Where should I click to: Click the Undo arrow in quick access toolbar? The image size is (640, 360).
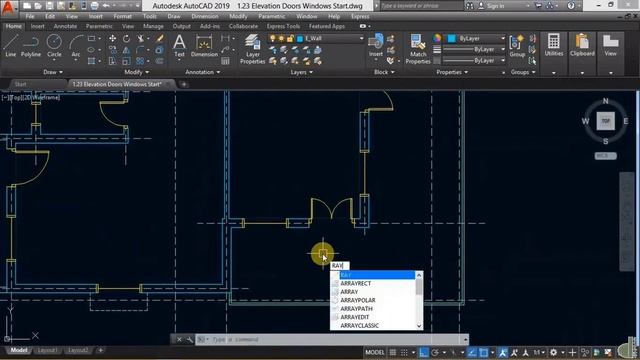tap(106, 6)
